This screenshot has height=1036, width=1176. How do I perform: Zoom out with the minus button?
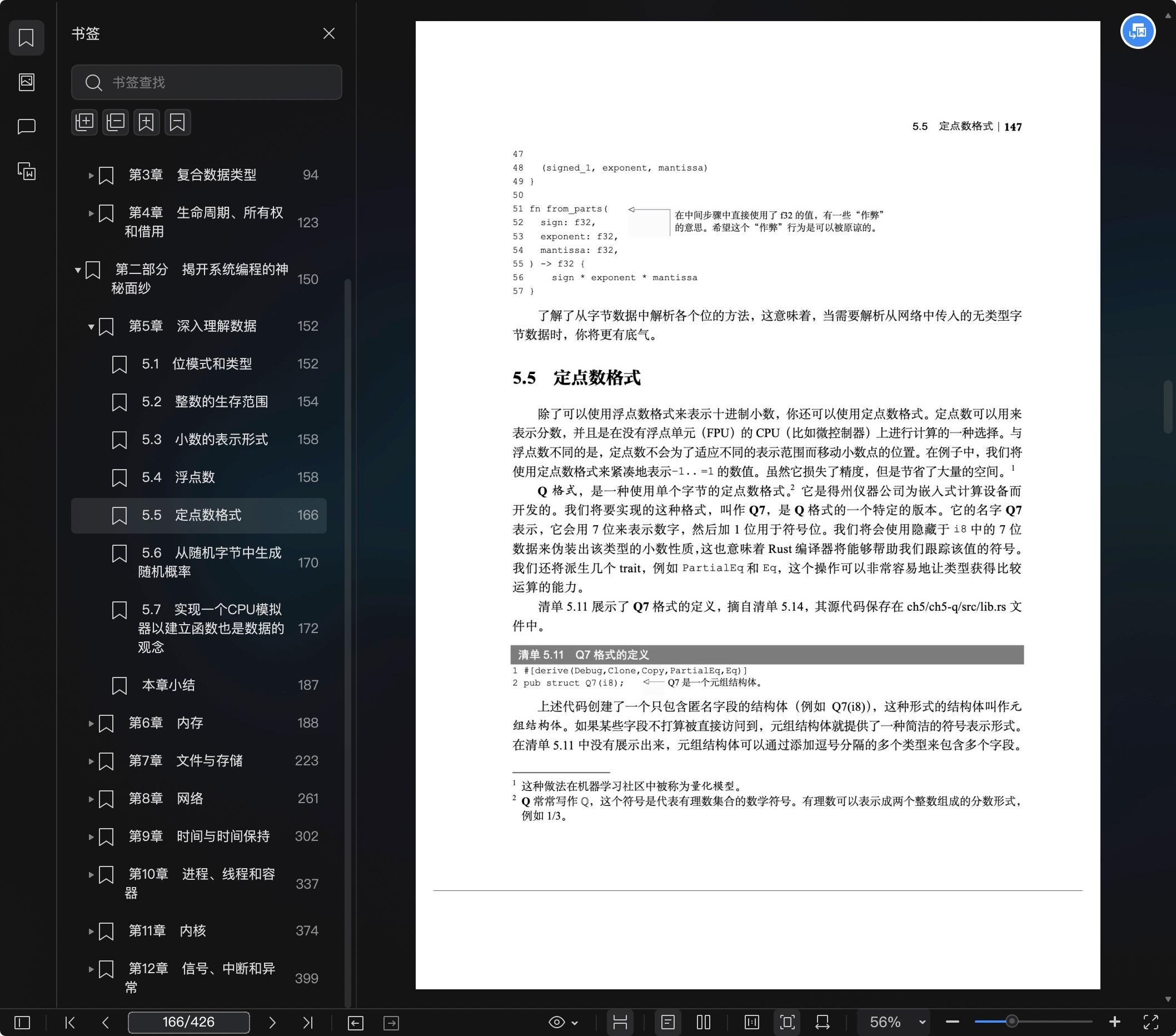(x=952, y=1022)
